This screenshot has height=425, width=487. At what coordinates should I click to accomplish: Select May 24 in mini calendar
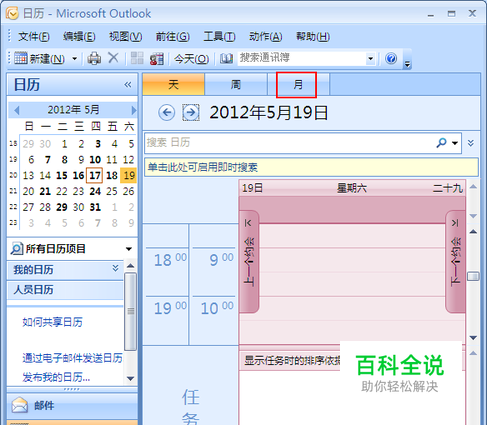pyautogui.click(x=95, y=191)
